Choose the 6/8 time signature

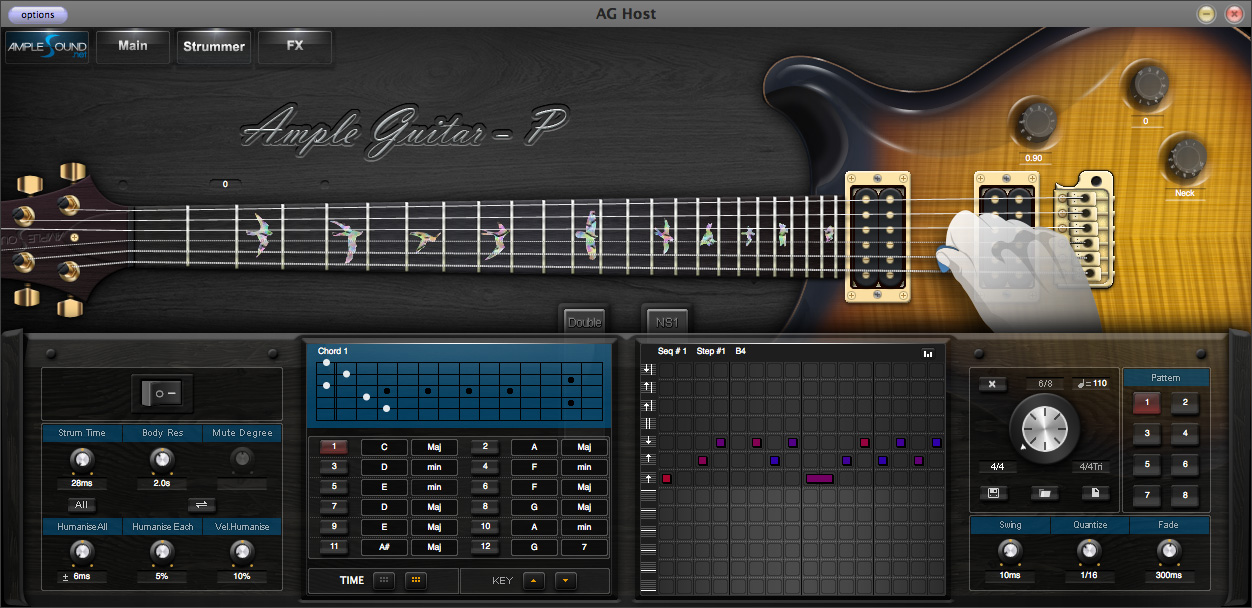[1044, 384]
